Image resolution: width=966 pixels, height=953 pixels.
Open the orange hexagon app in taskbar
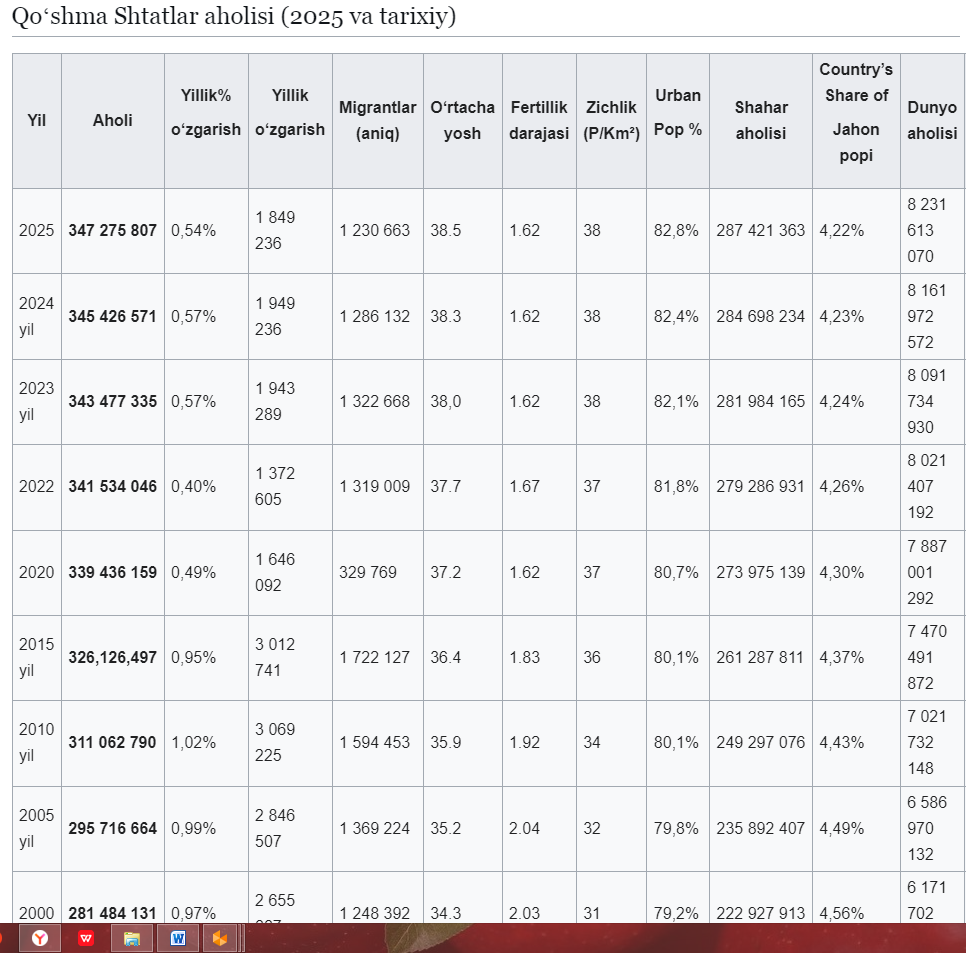(x=220, y=938)
